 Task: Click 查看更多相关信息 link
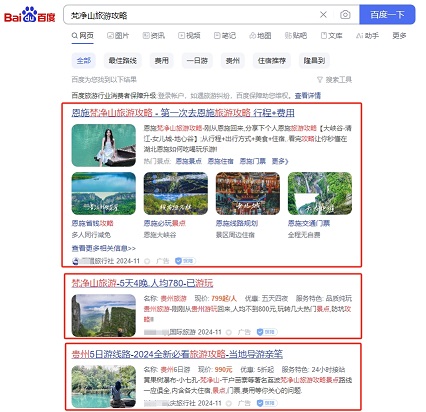pos(104,248)
